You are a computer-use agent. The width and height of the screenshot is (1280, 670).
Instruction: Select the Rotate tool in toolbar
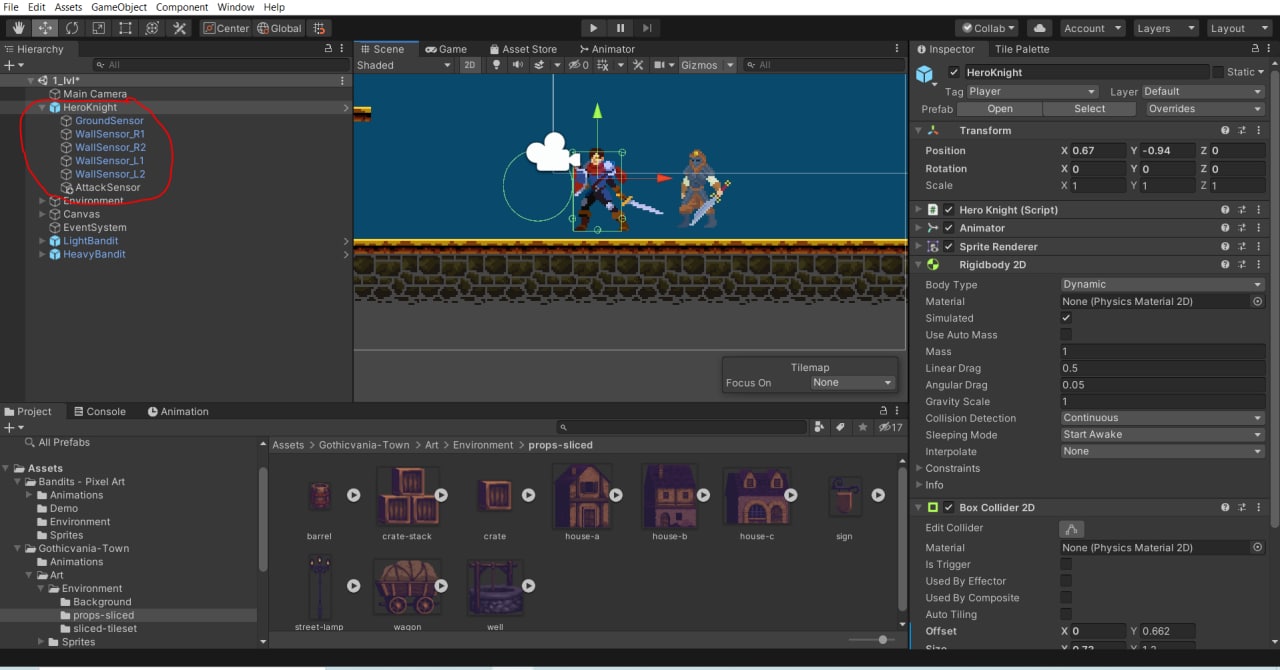73,28
